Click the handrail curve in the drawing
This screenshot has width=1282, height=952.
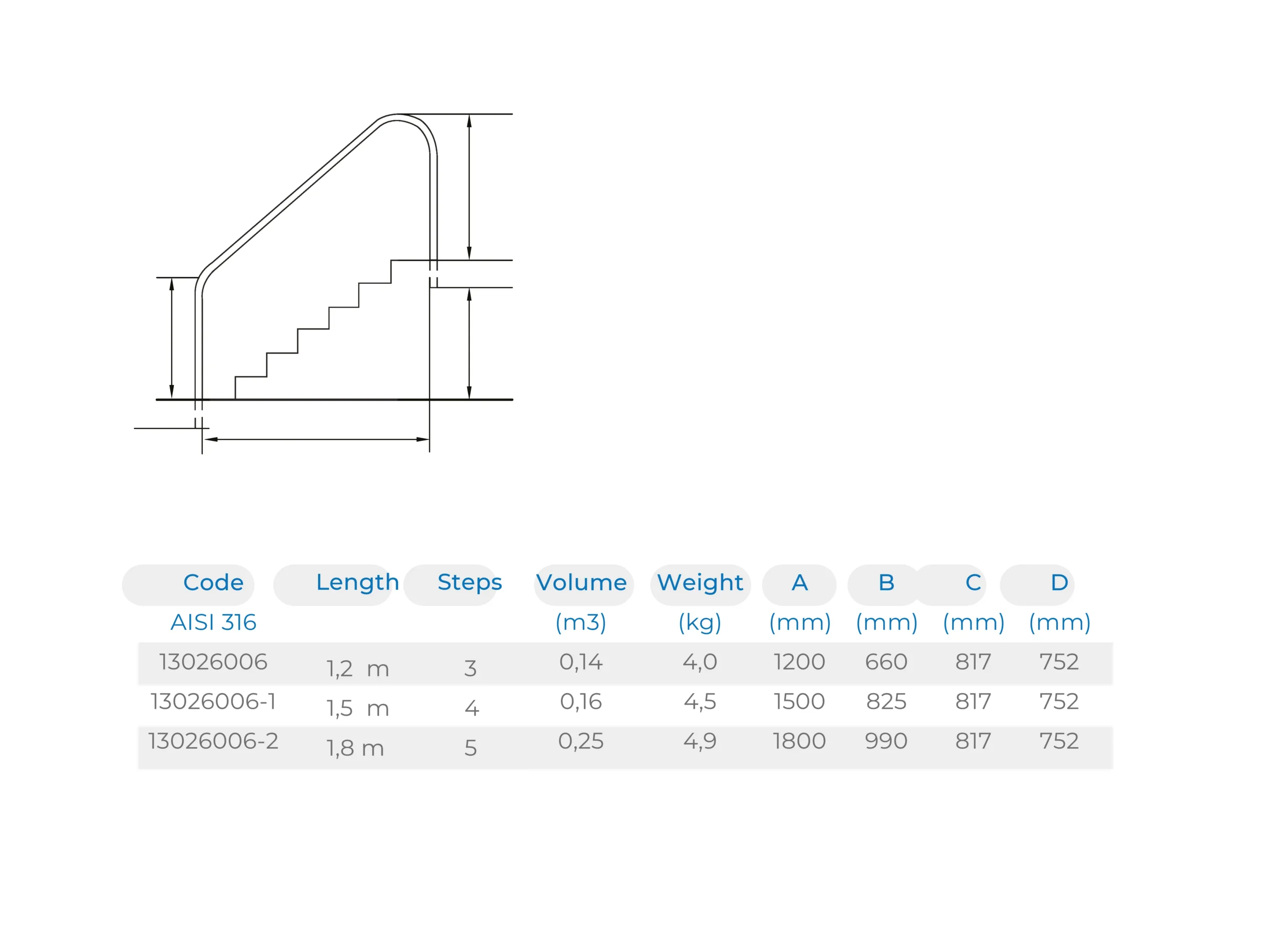click(407, 119)
